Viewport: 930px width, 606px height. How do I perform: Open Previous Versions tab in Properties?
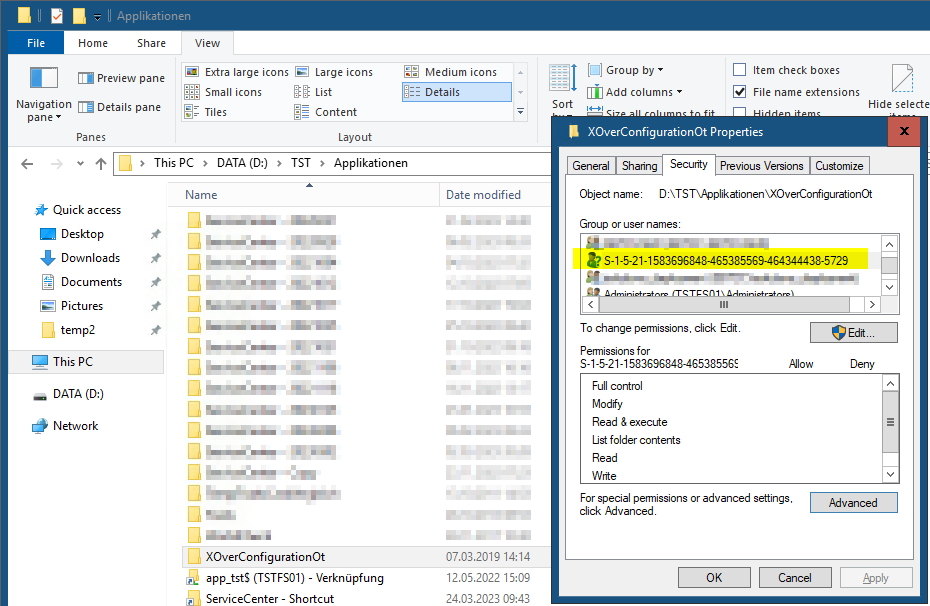(x=762, y=166)
